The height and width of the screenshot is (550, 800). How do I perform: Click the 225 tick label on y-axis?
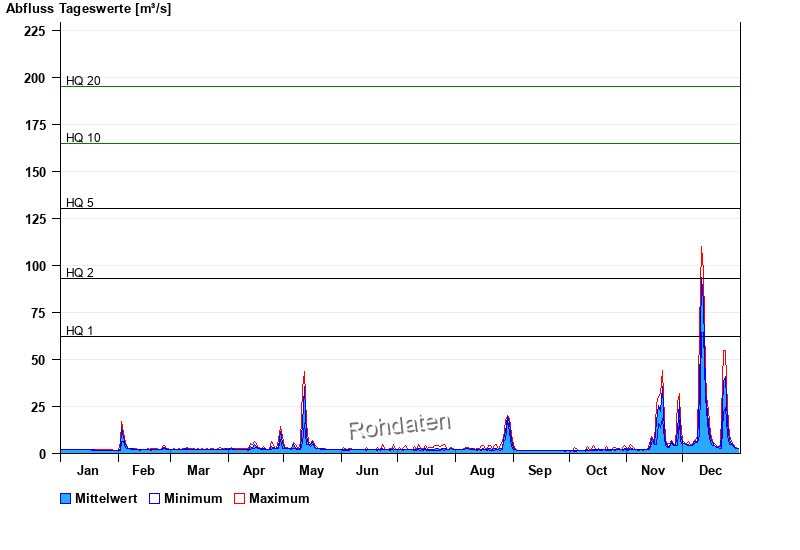coord(35,31)
